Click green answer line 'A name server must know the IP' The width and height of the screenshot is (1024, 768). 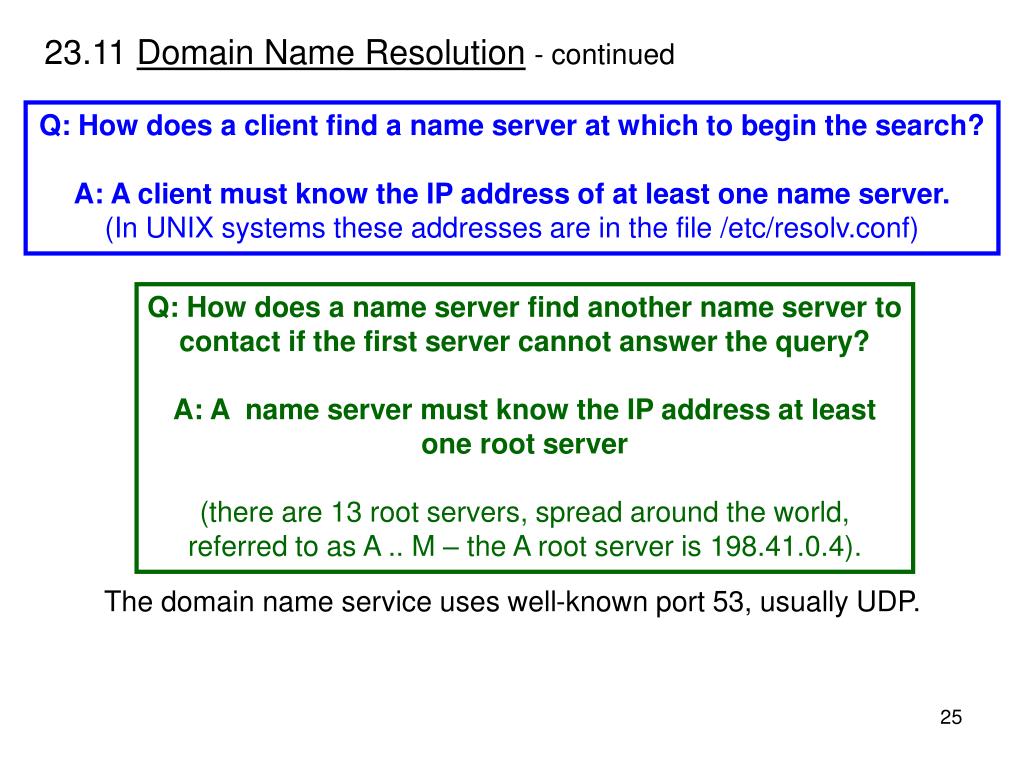click(524, 410)
